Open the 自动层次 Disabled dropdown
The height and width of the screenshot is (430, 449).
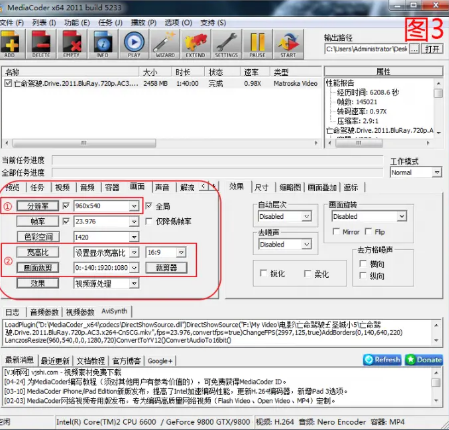(x=307, y=217)
